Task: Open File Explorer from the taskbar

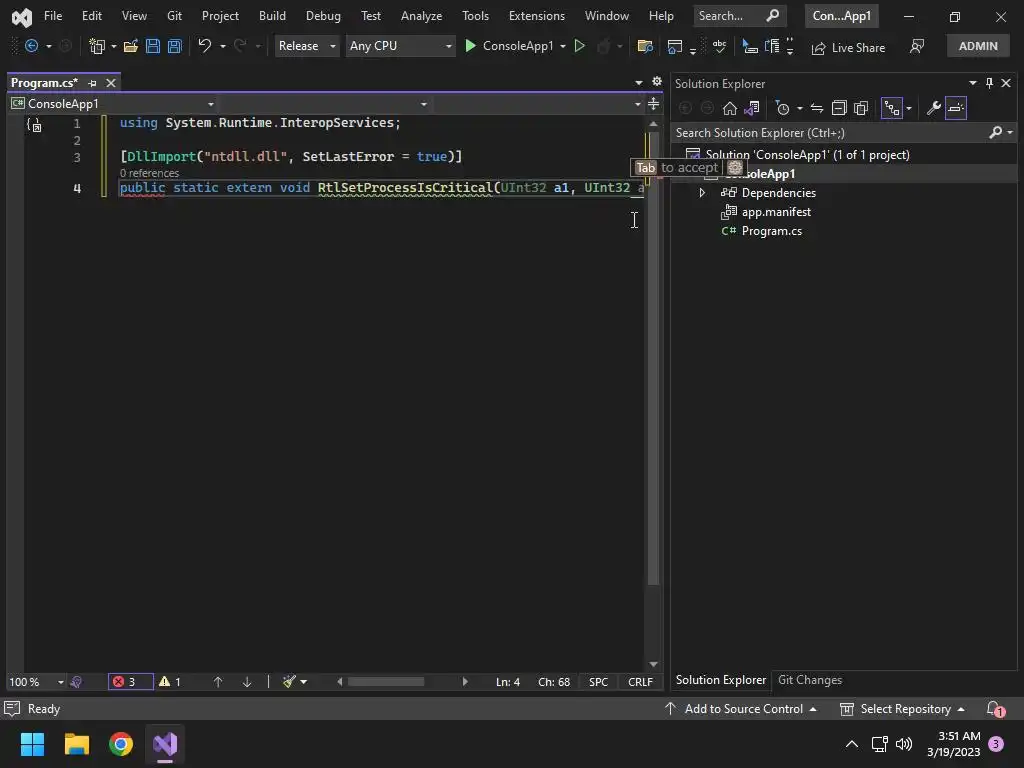Action: pyautogui.click(x=77, y=744)
